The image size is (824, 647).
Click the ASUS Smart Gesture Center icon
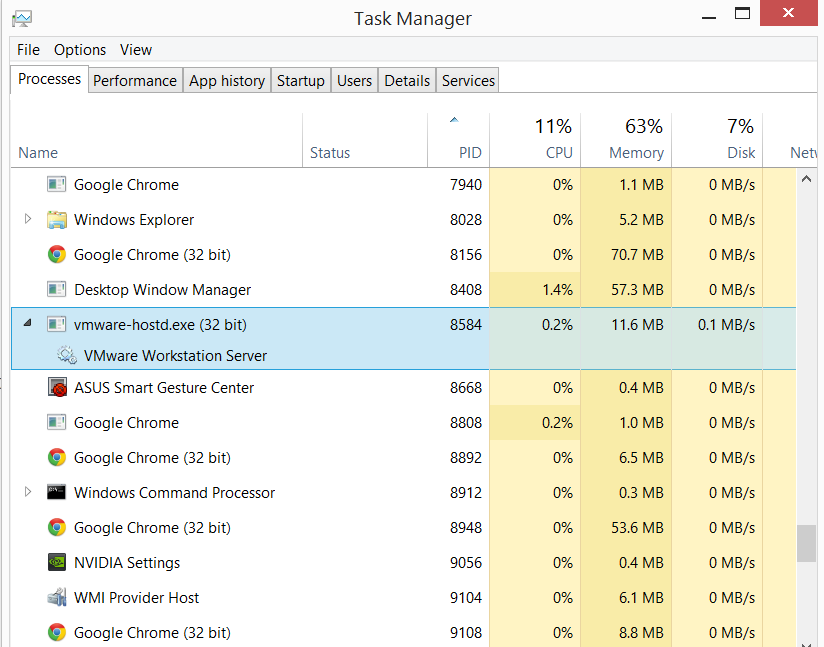click(x=57, y=387)
